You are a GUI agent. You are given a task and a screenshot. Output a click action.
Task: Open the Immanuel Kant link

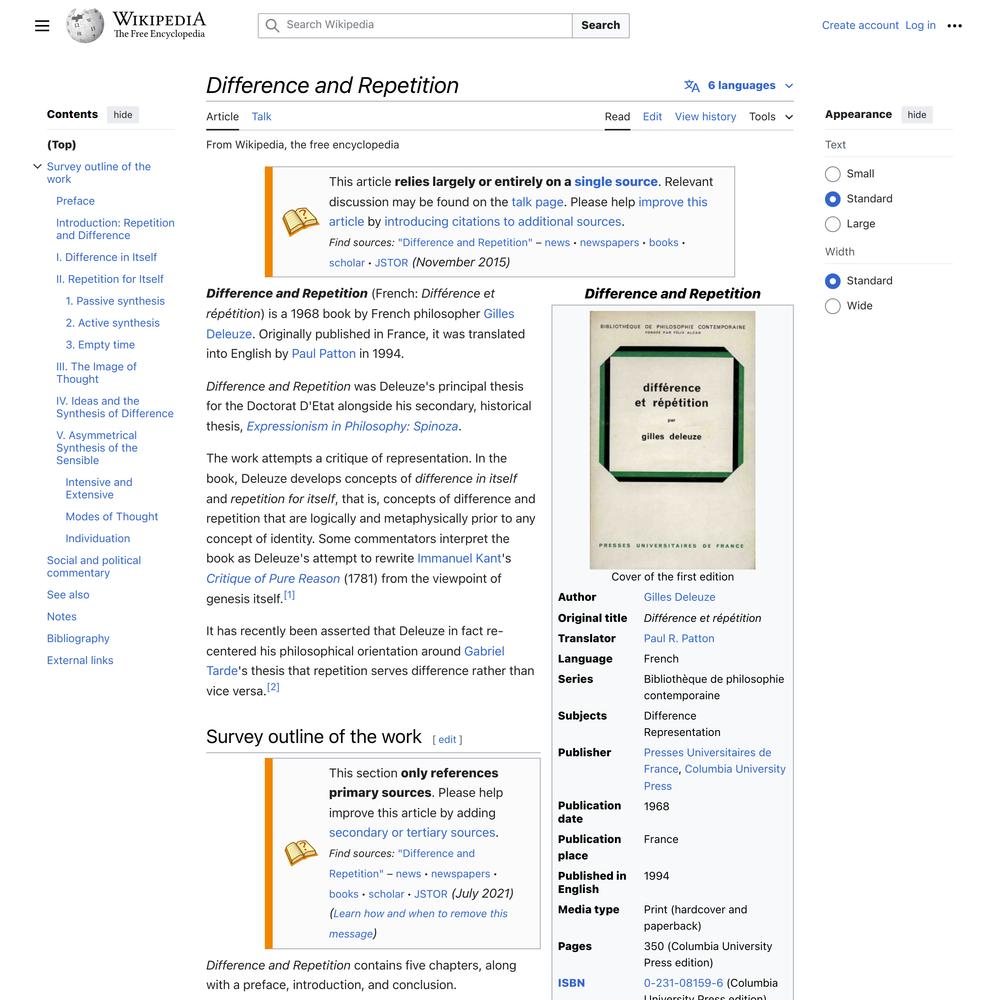click(x=459, y=559)
